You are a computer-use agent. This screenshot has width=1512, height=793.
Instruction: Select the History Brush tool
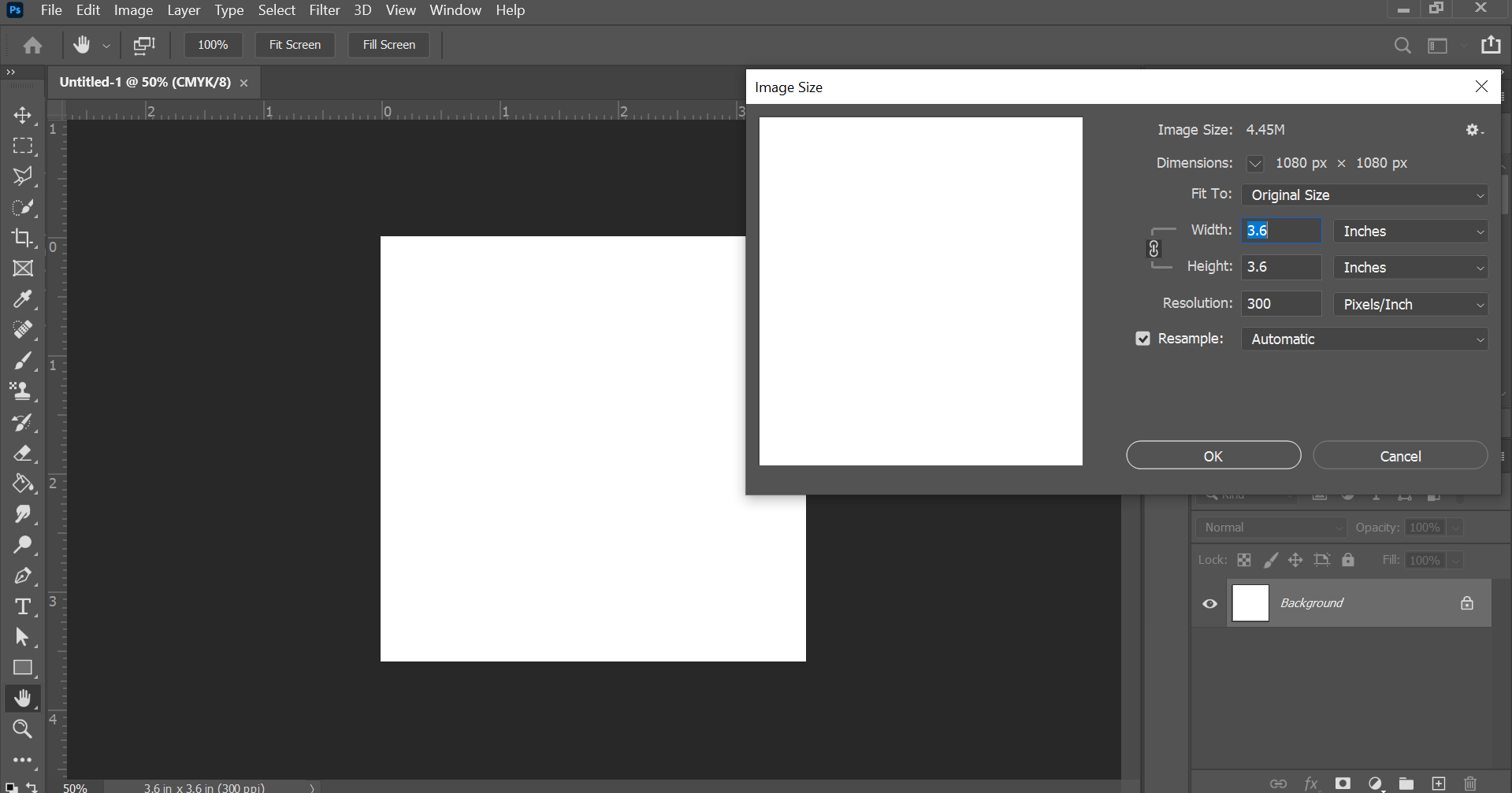22,422
